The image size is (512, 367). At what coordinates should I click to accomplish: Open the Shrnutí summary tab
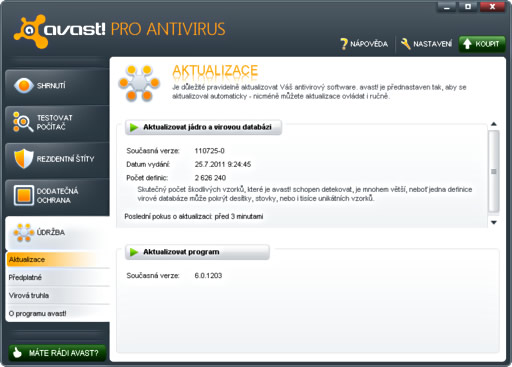[x=57, y=86]
